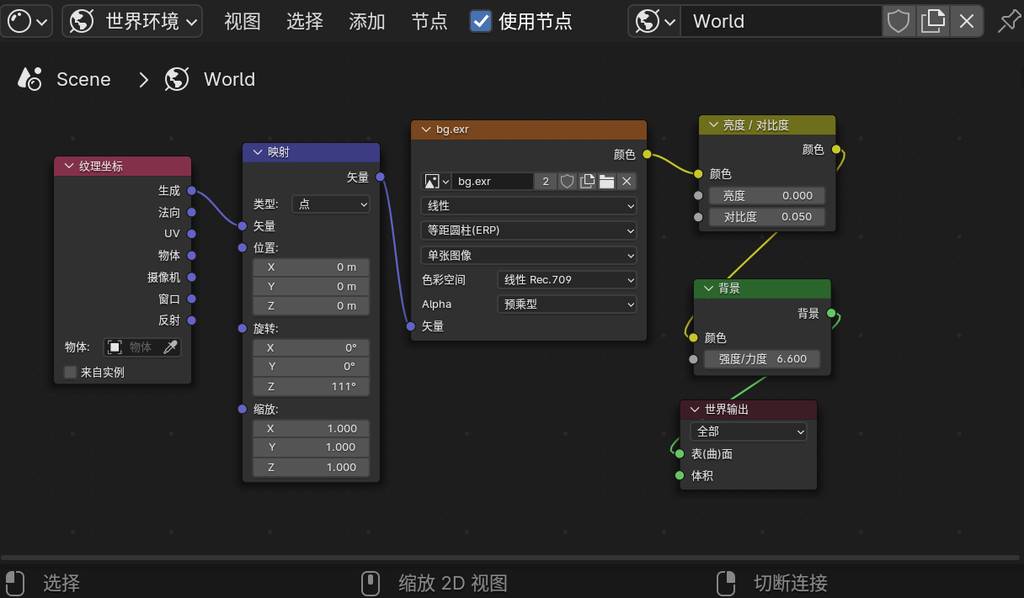Viewport: 1024px width, 598px height.
Task: Open the bg.exr image folder icon
Action: click(606, 181)
